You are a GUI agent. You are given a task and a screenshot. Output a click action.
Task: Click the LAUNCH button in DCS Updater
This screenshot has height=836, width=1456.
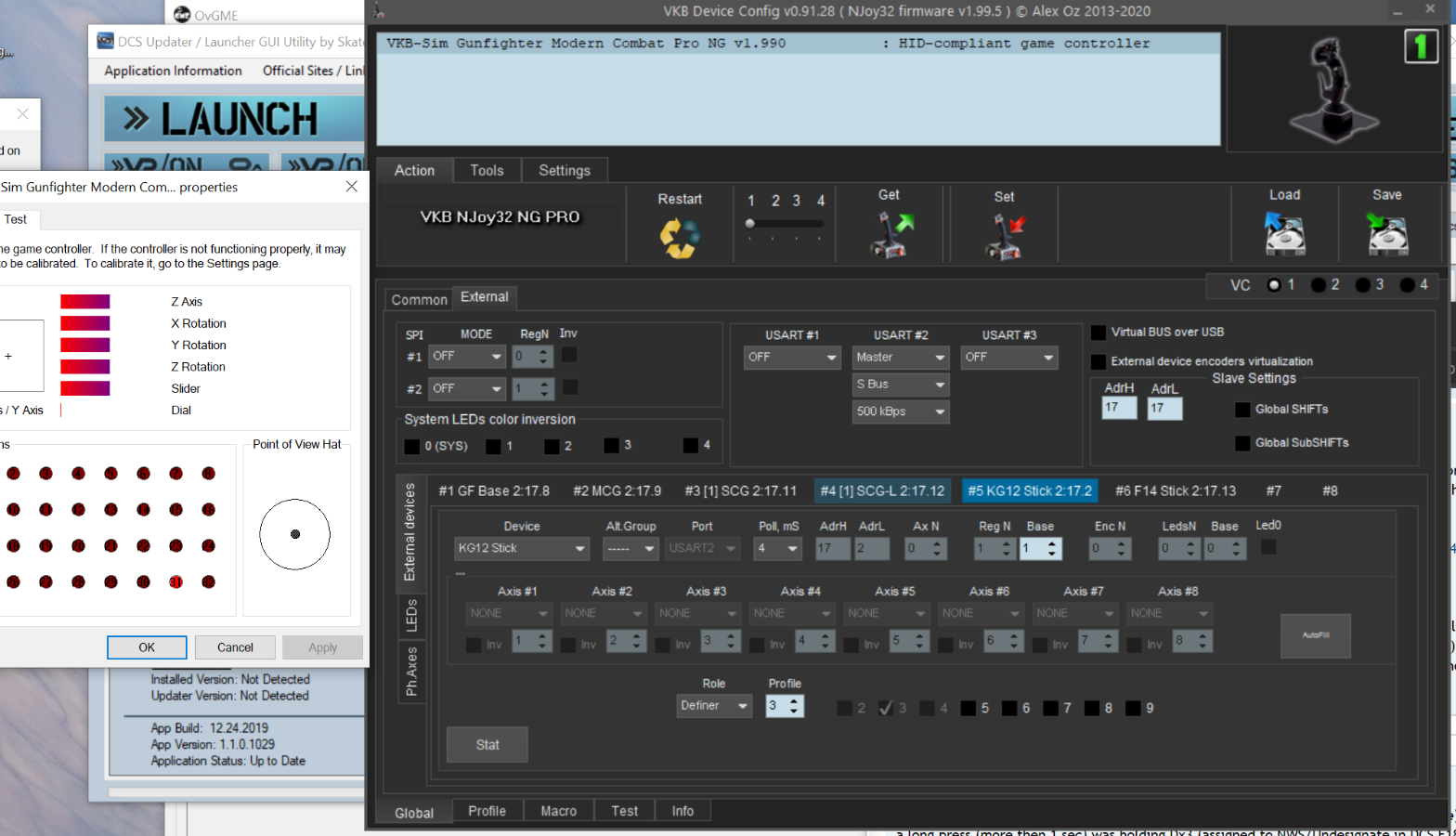[234, 119]
